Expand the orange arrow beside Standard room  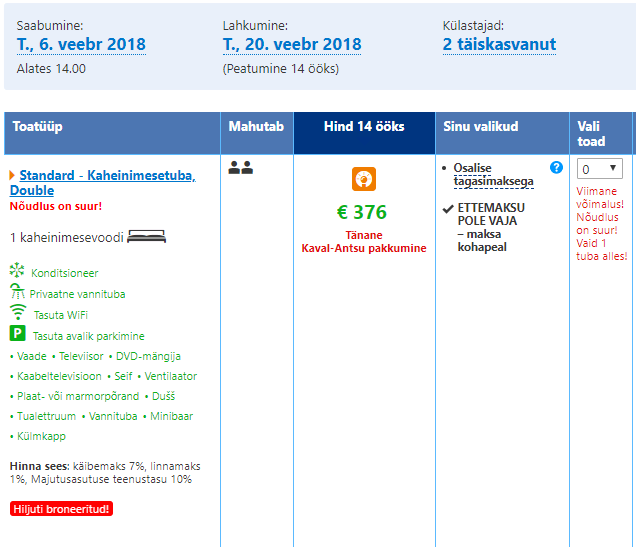[12, 176]
